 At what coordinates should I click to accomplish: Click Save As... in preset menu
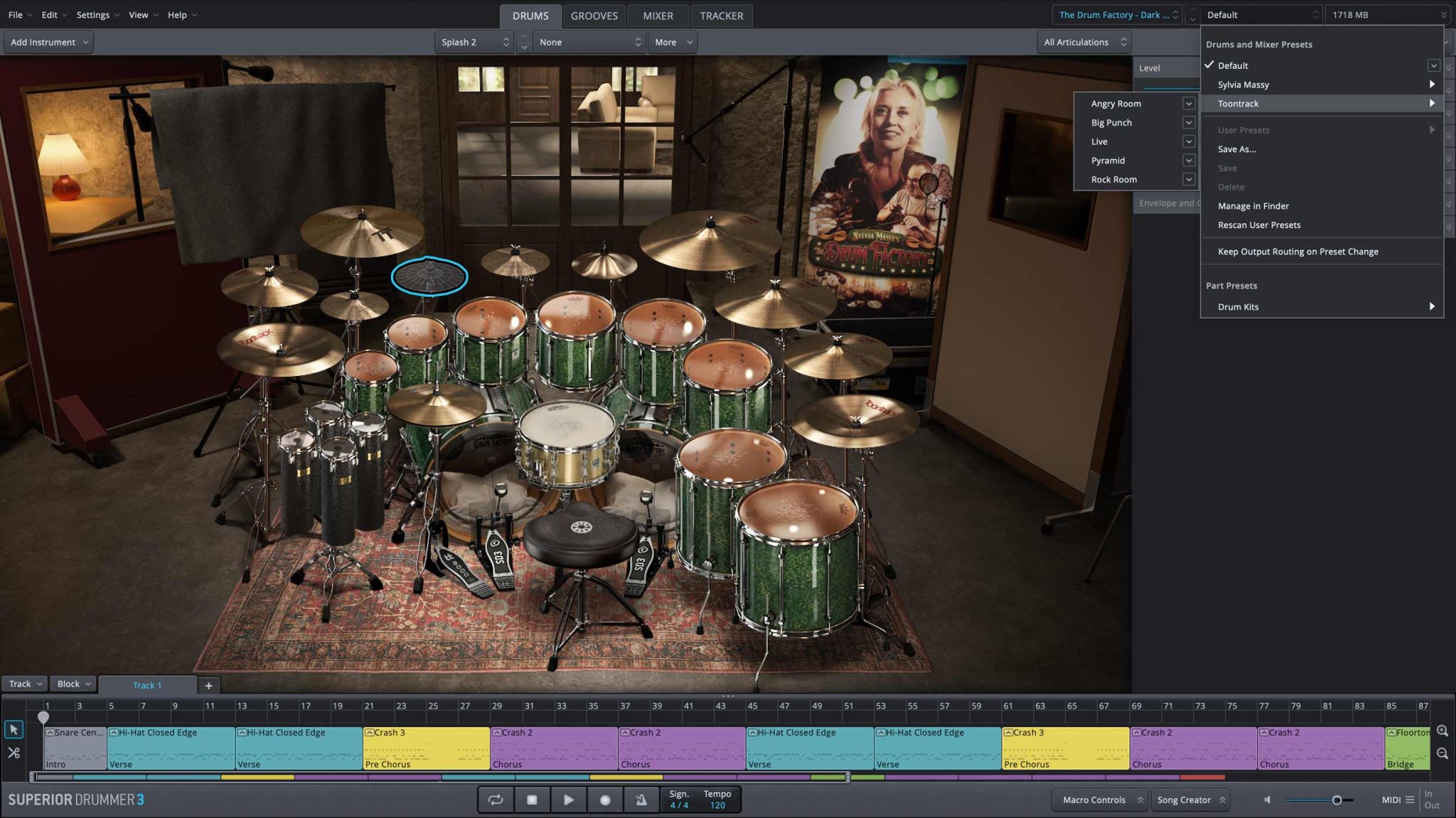(1236, 149)
